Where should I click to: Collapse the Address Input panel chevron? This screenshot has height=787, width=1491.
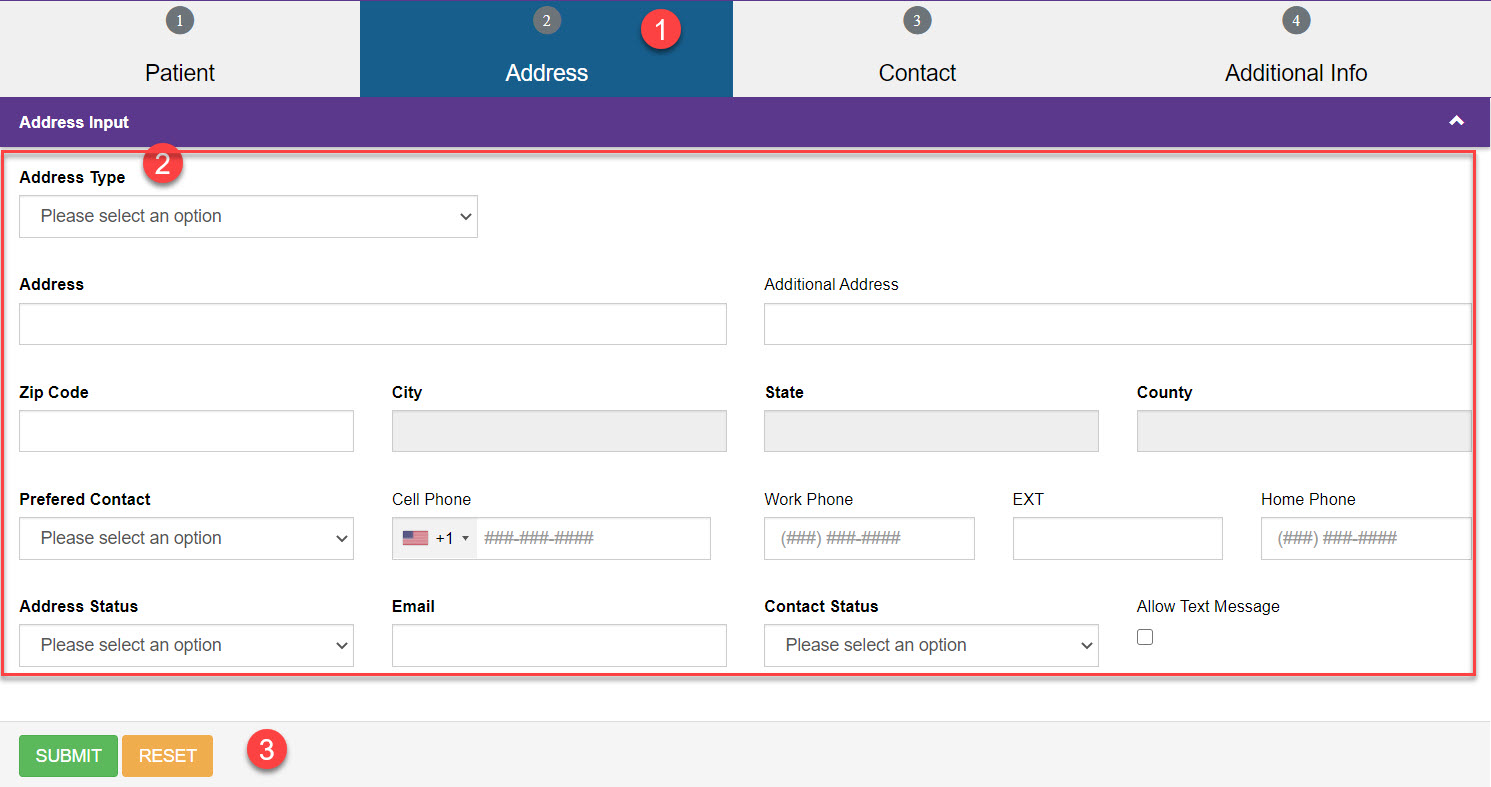(1457, 121)
